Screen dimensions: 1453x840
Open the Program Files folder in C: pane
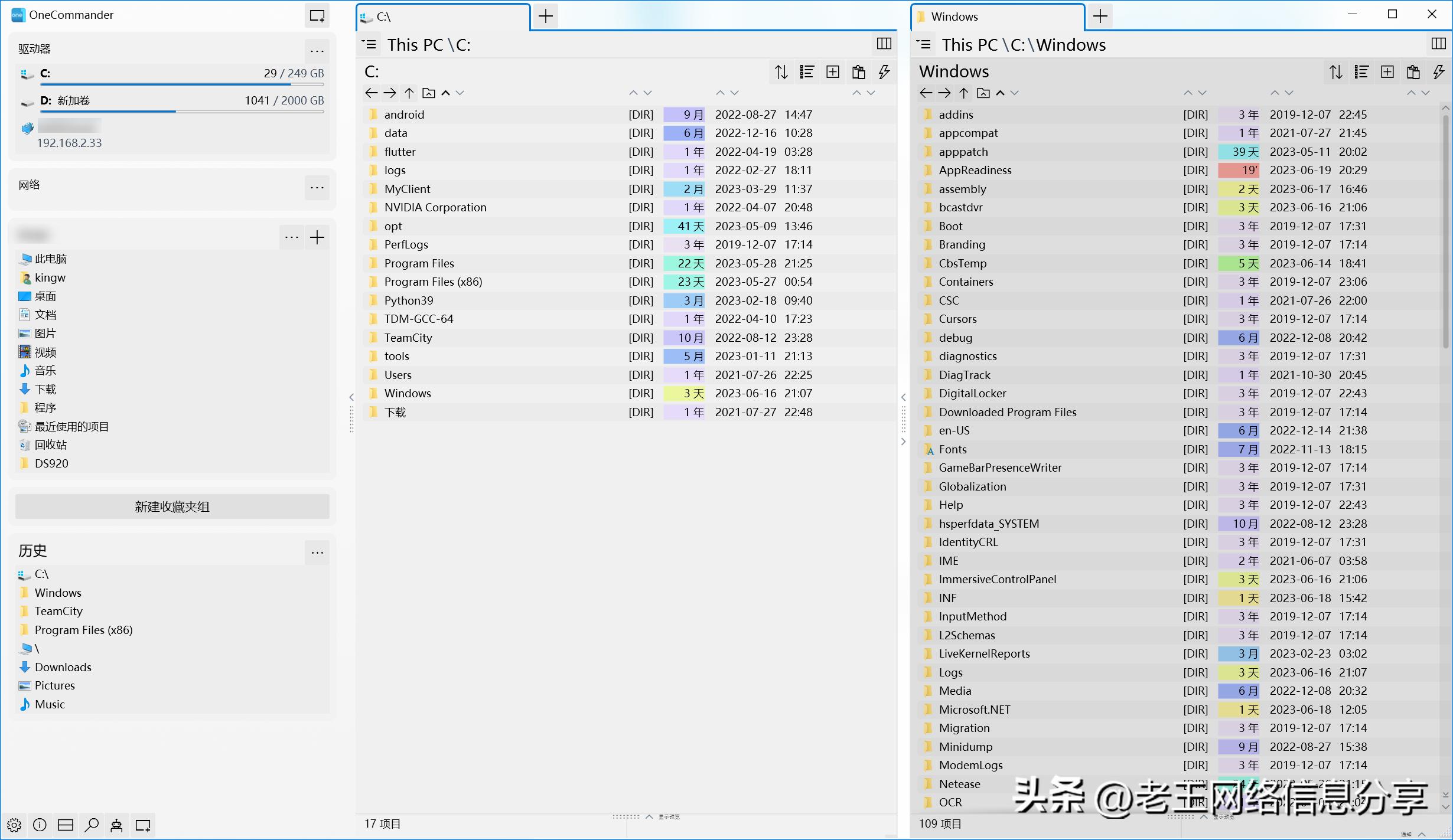tap(419, 263)
